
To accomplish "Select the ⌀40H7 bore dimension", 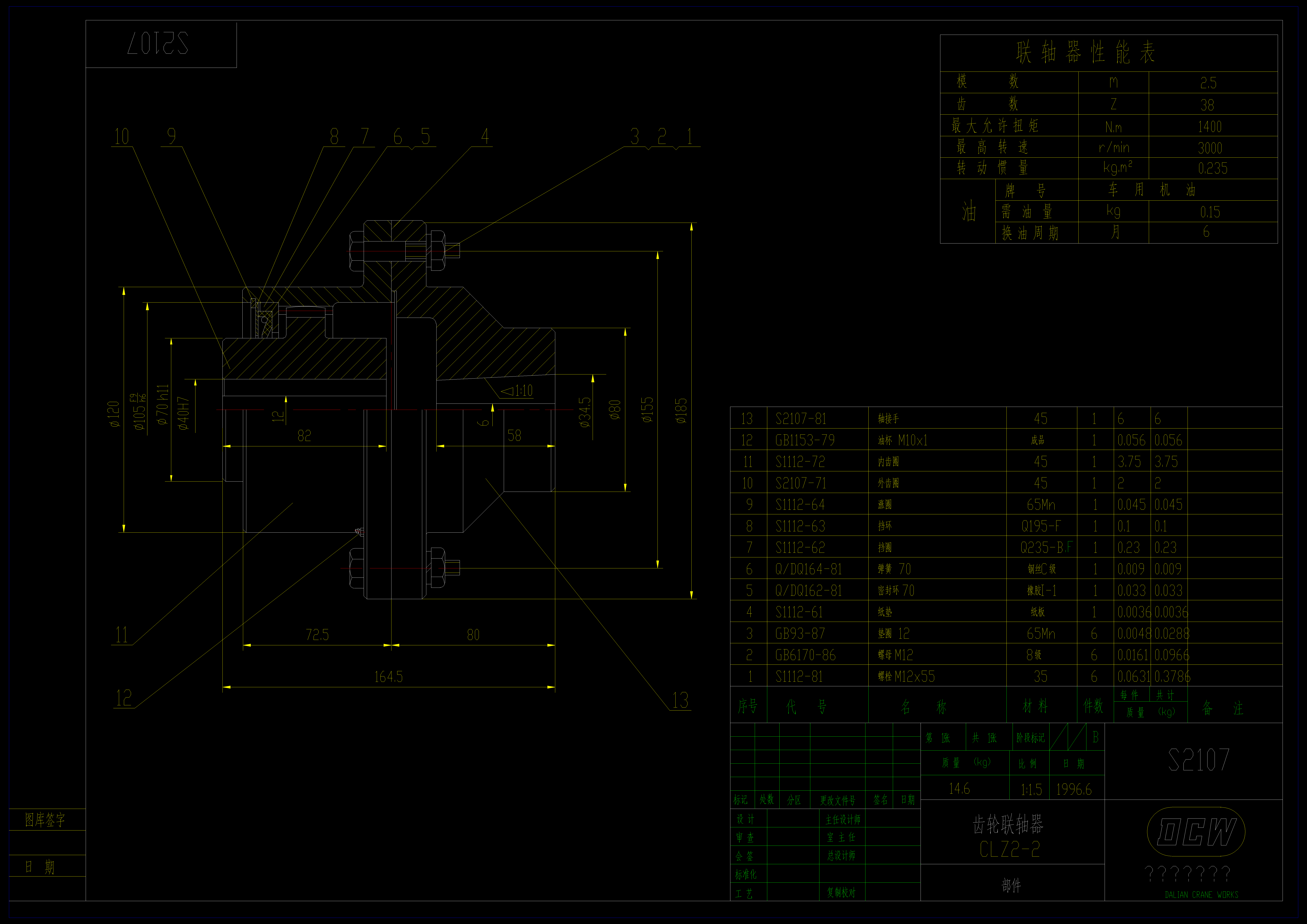I will (x=183, y=413).
